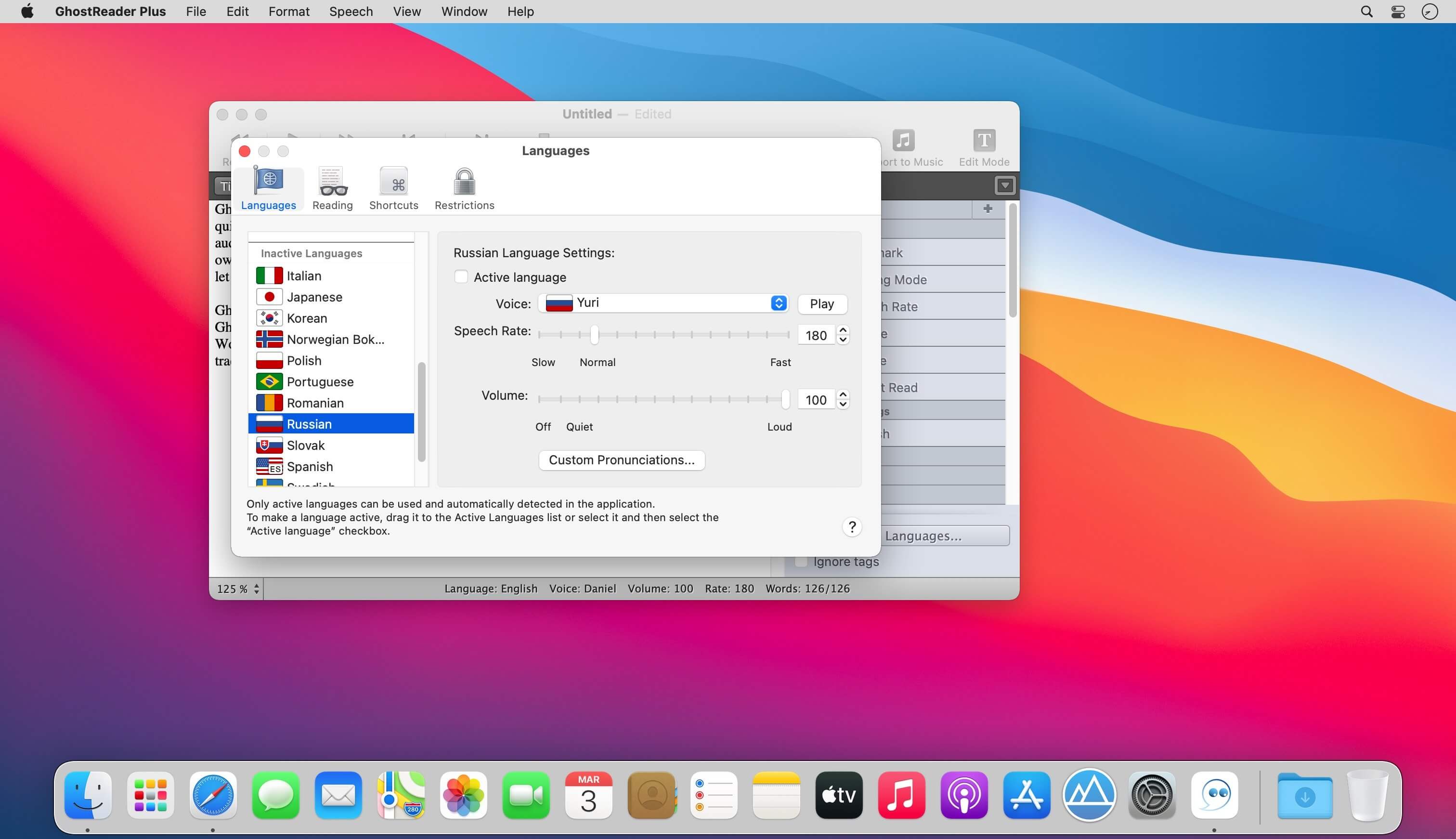This screenshot has width=1456, height=839.
Task: Open the Languages preferences tab
Action: pyautogui.click(x=268, y=188)
